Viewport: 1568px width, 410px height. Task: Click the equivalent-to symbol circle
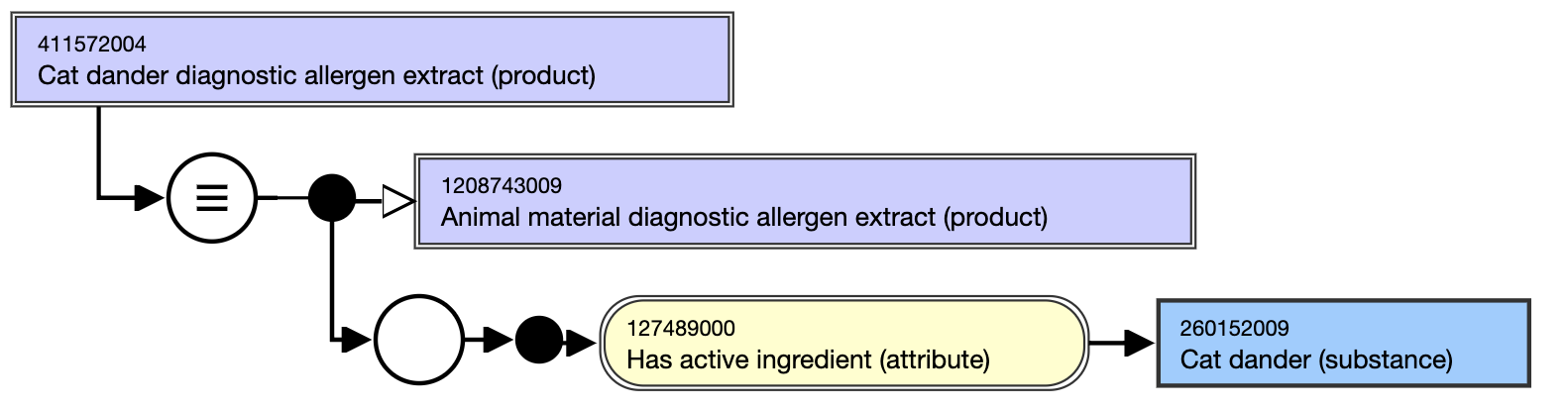click(212, 198)
